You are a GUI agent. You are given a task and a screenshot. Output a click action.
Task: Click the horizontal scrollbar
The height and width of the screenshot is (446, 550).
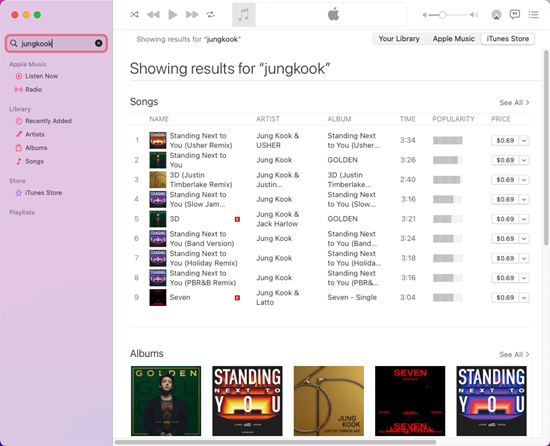275,442
